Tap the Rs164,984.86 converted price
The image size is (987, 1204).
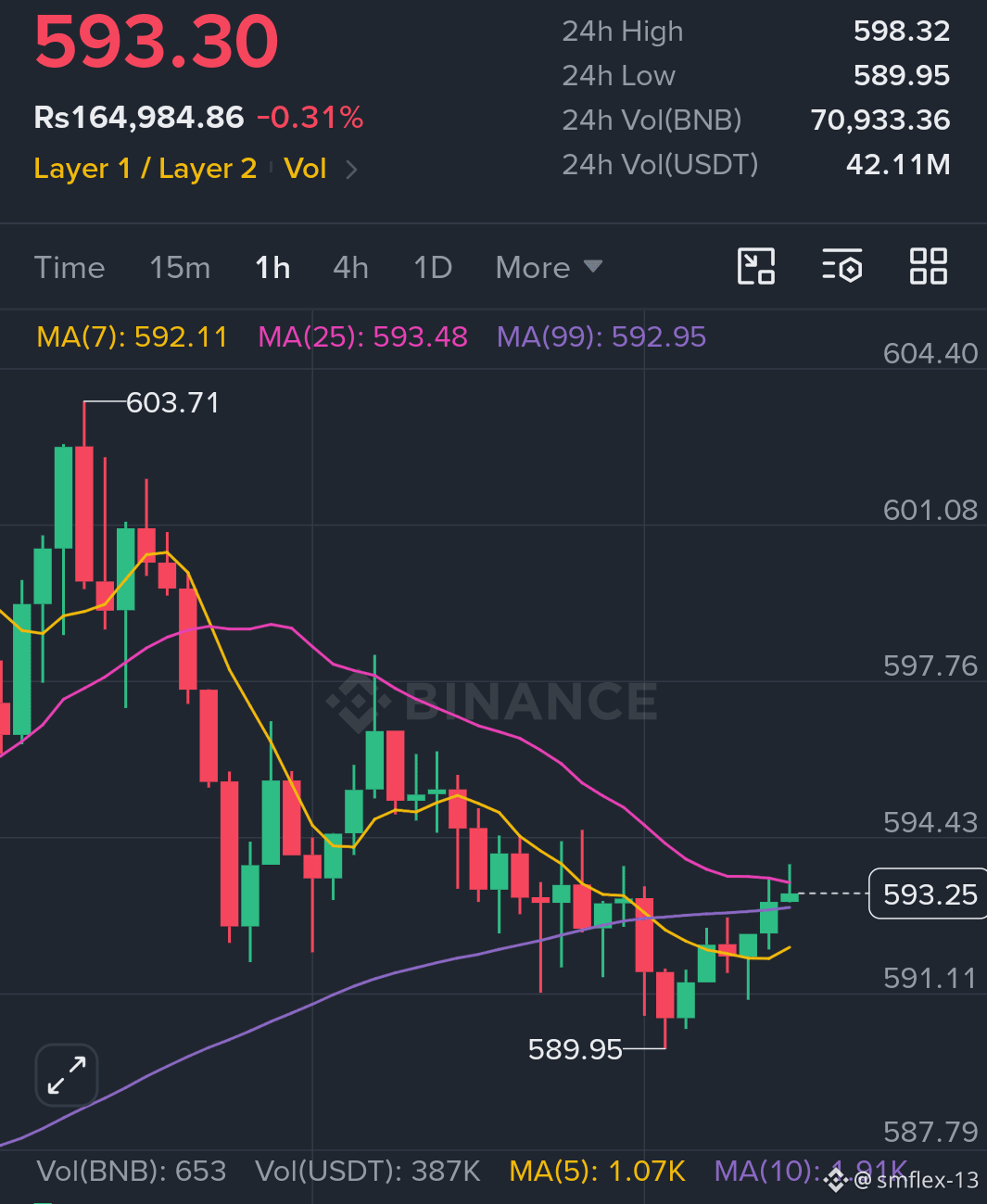coord(139,118)
